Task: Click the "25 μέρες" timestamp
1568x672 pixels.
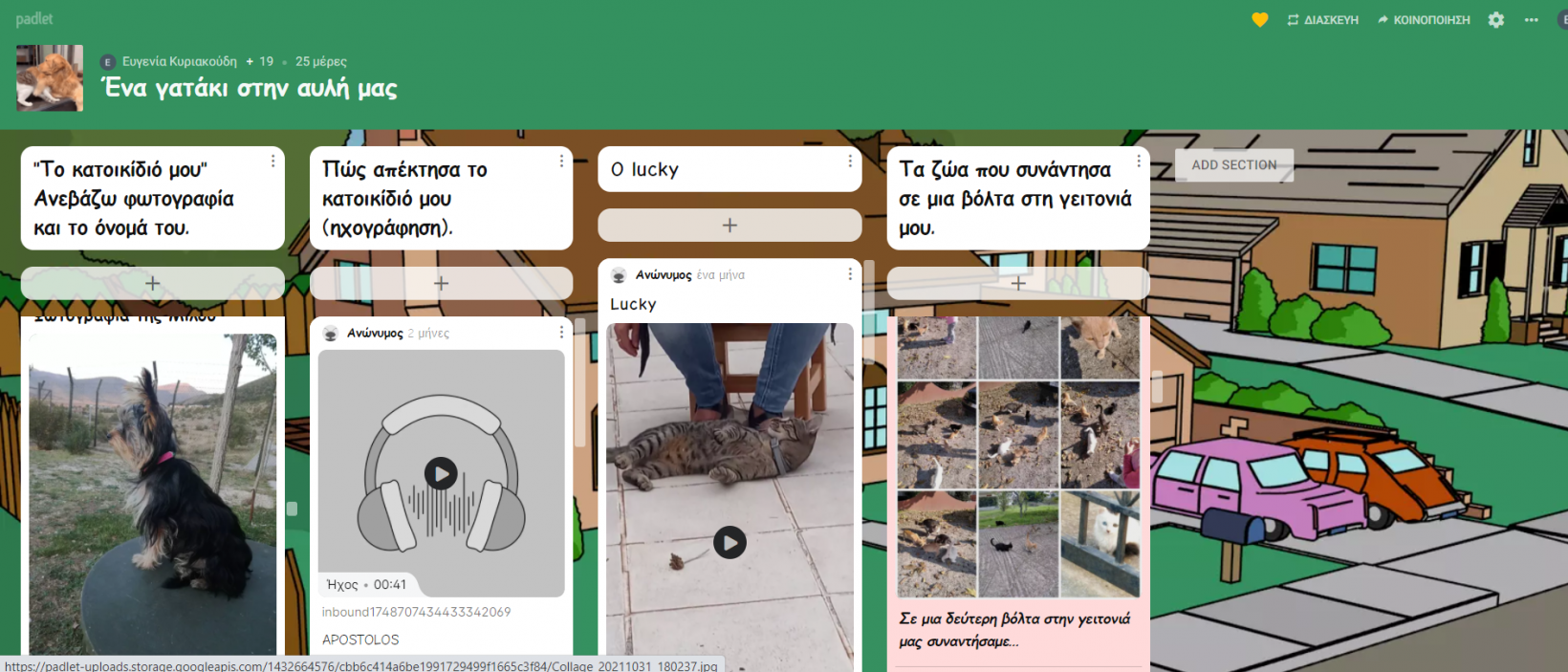Action: coord(321,61)
